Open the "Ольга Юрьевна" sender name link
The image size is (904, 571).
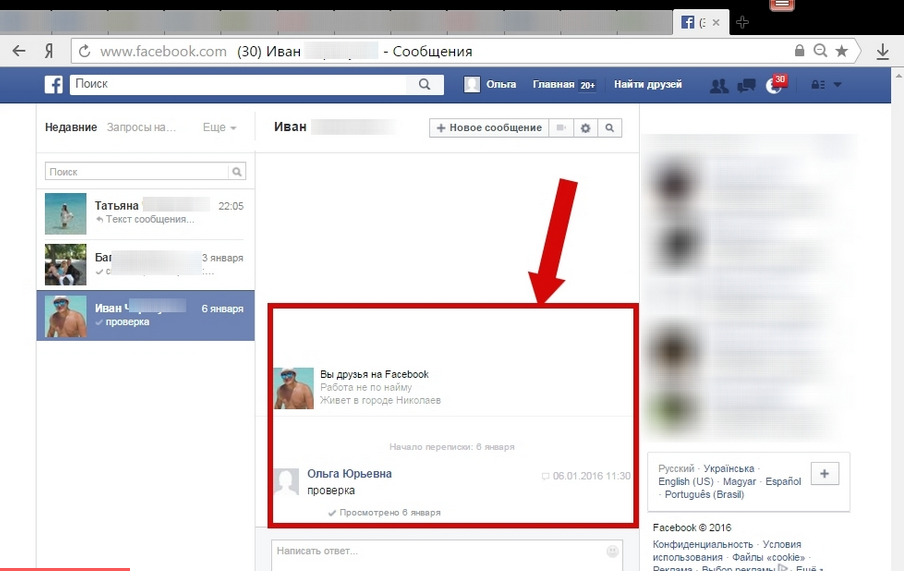point(349,474)
